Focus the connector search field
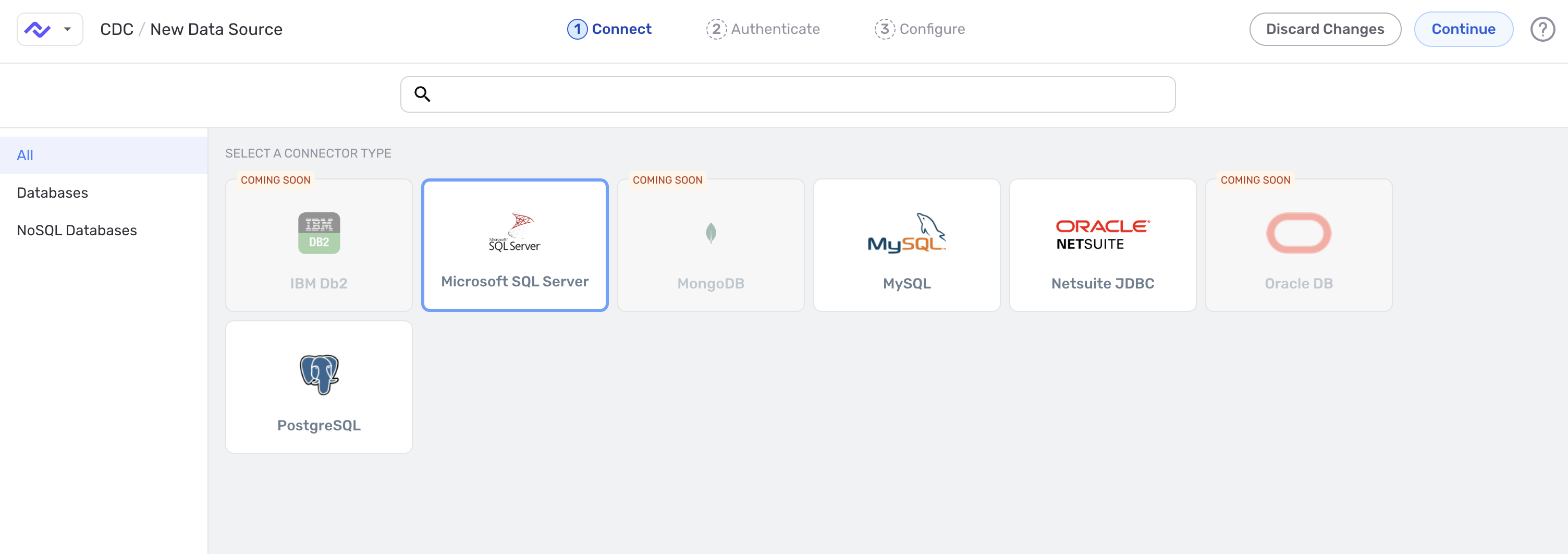Viewport: 1568px width, 554px height. pyautogui.click(x=788, y=94)
